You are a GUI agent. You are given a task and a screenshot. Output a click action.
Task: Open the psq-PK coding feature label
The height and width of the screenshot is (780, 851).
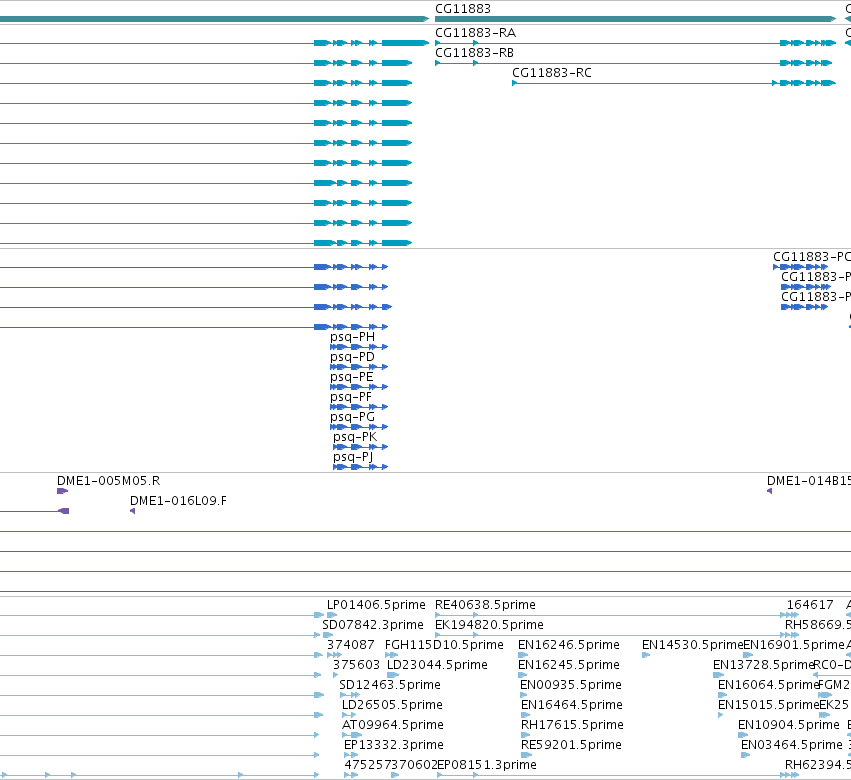pos(355,437)
